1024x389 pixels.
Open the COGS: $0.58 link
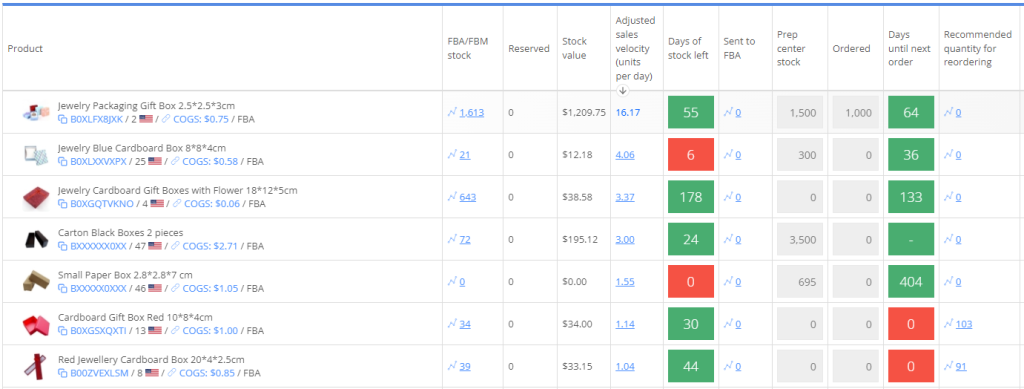click(205, 162)
